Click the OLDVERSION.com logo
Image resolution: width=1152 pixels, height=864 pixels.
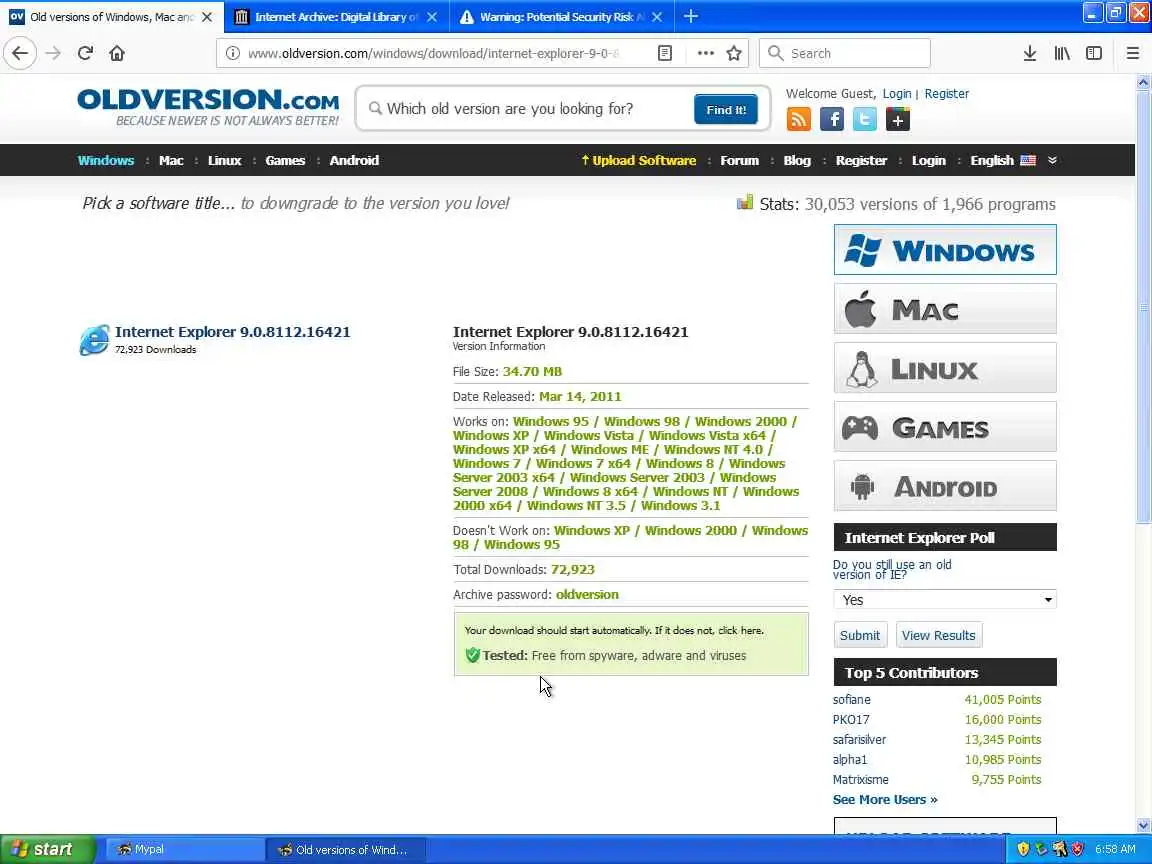tap(208, 107)
